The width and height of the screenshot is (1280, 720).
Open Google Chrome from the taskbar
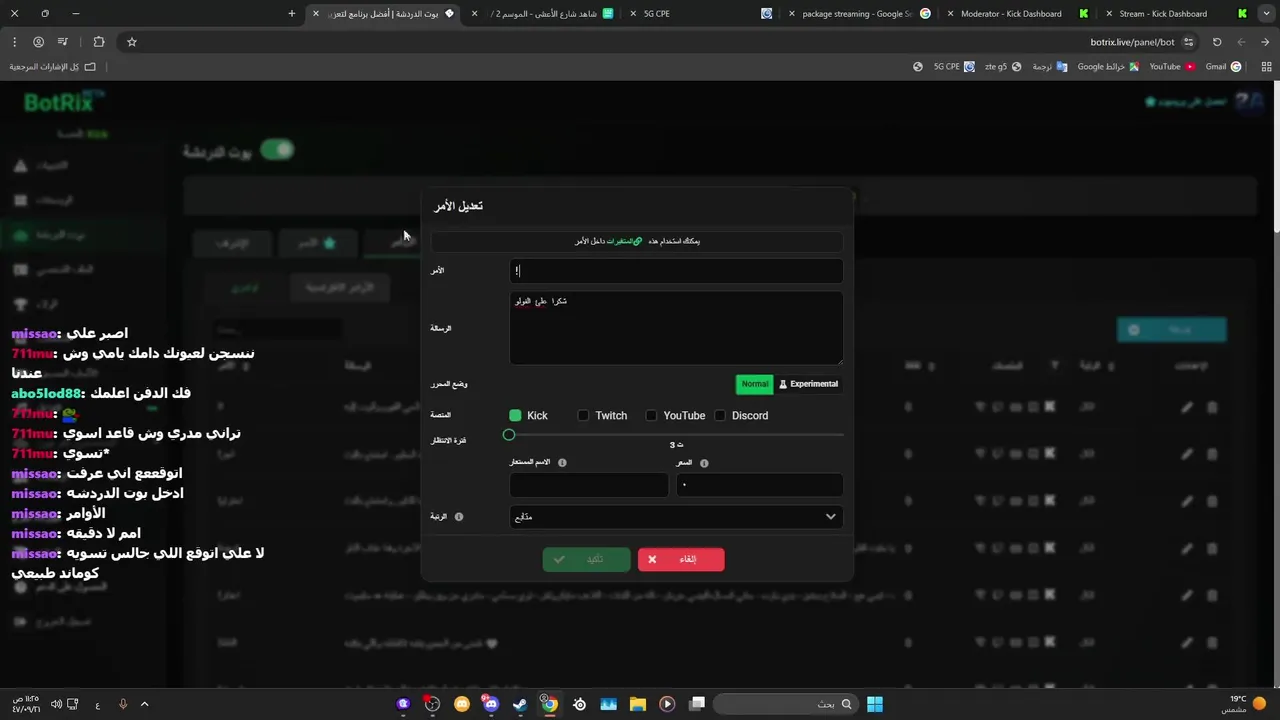(x=549, y=704)
